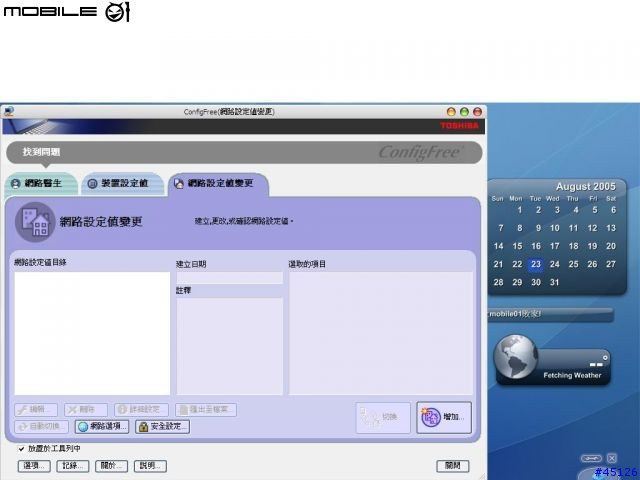Click the August 2005 calendar header

(x=585, y=187)
